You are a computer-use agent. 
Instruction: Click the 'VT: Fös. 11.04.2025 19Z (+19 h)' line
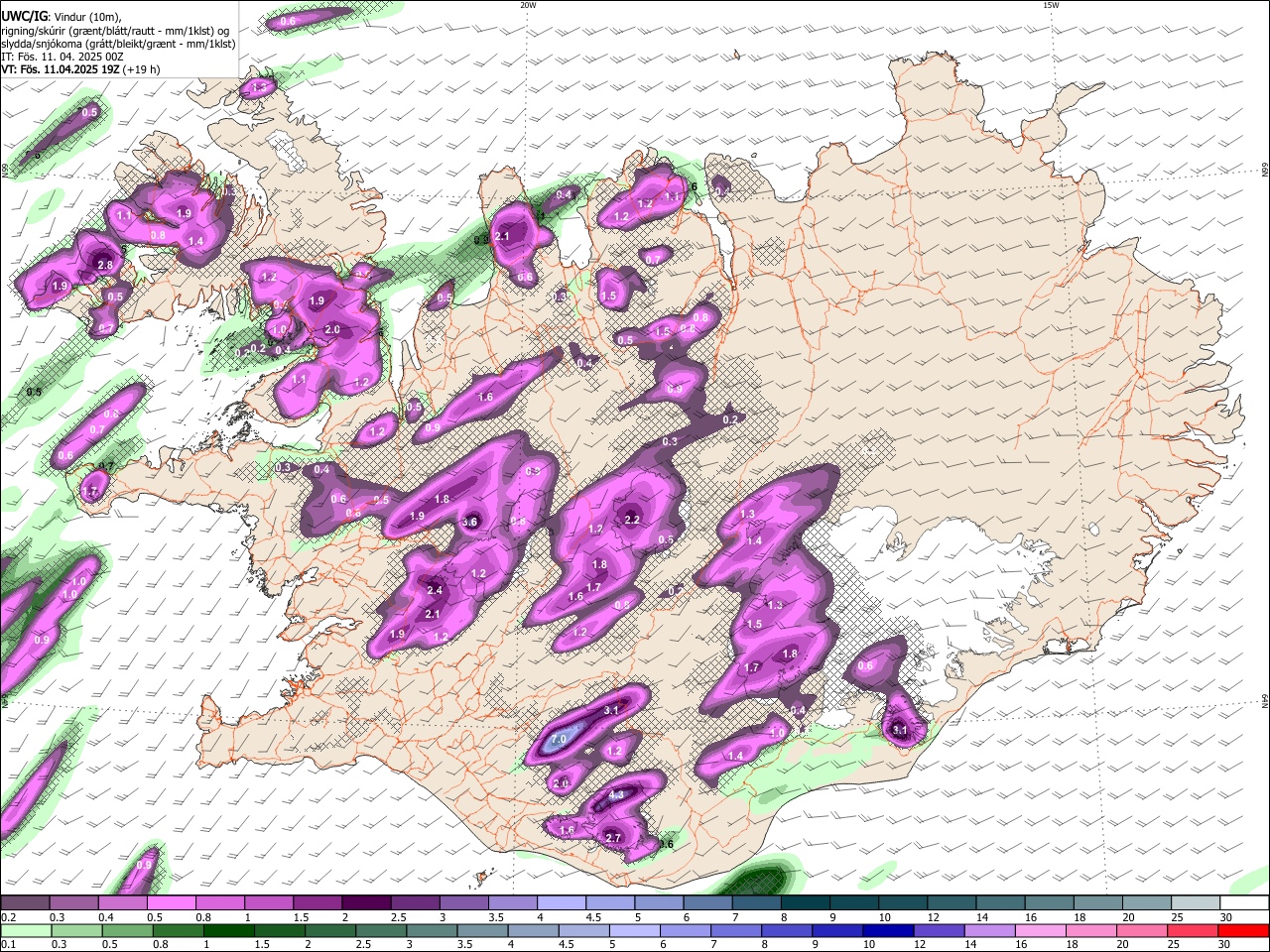pos(80,69)
